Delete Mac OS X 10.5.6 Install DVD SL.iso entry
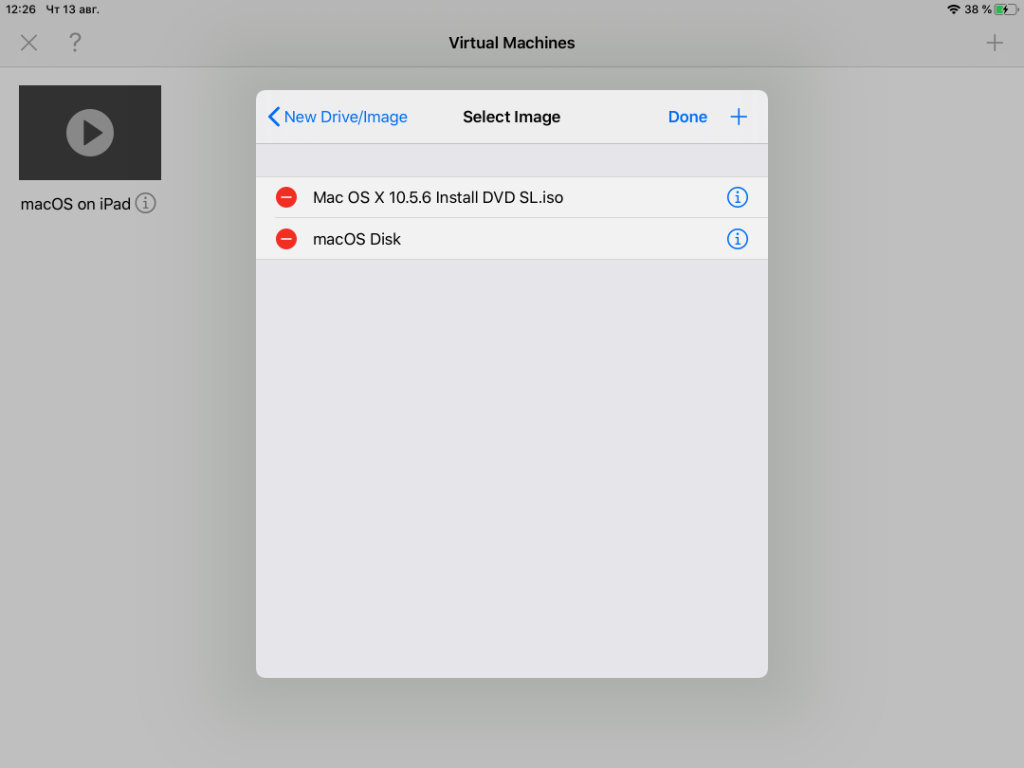The width and height of the screenshot is (1024, 768). (x=286, y=197)
